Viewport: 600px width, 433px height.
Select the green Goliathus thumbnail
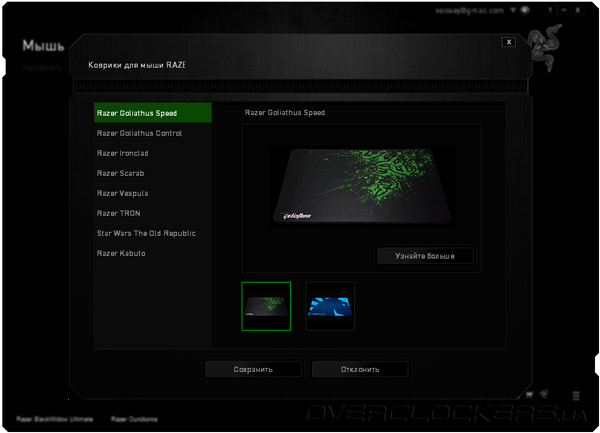pos(266,306)
